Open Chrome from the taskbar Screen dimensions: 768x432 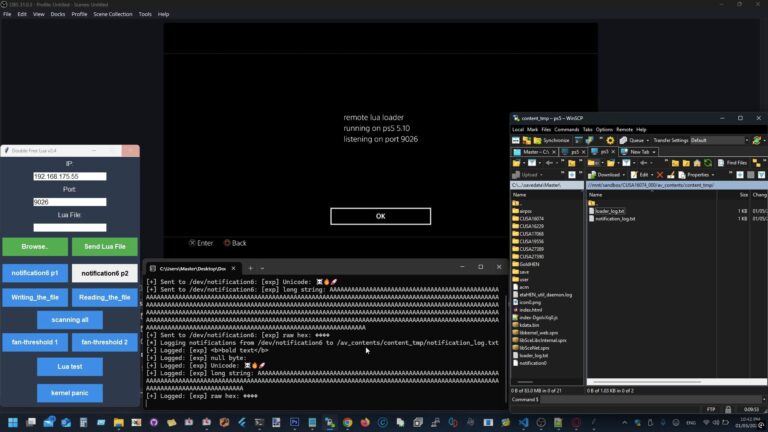pyautogui.click(x=347, y=422)
